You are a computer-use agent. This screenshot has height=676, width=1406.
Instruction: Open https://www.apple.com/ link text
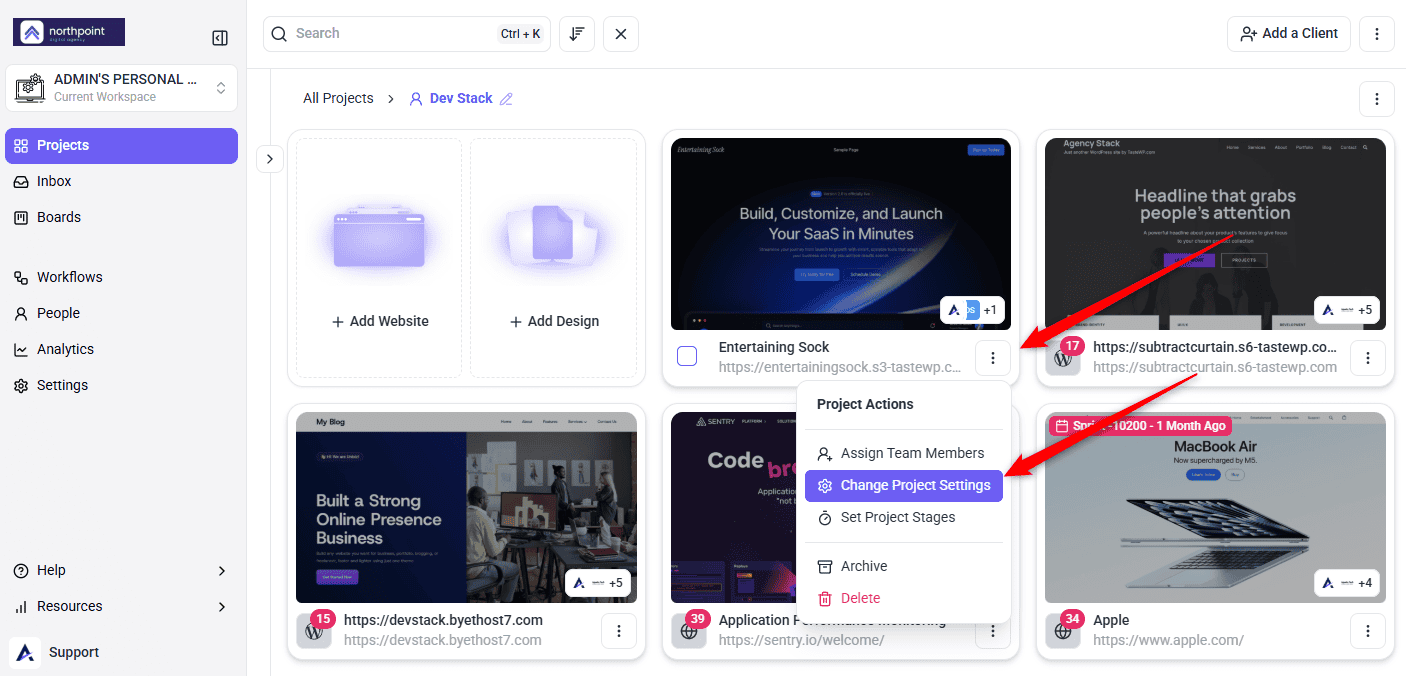pyautogui.click(x=1168, y=640)
